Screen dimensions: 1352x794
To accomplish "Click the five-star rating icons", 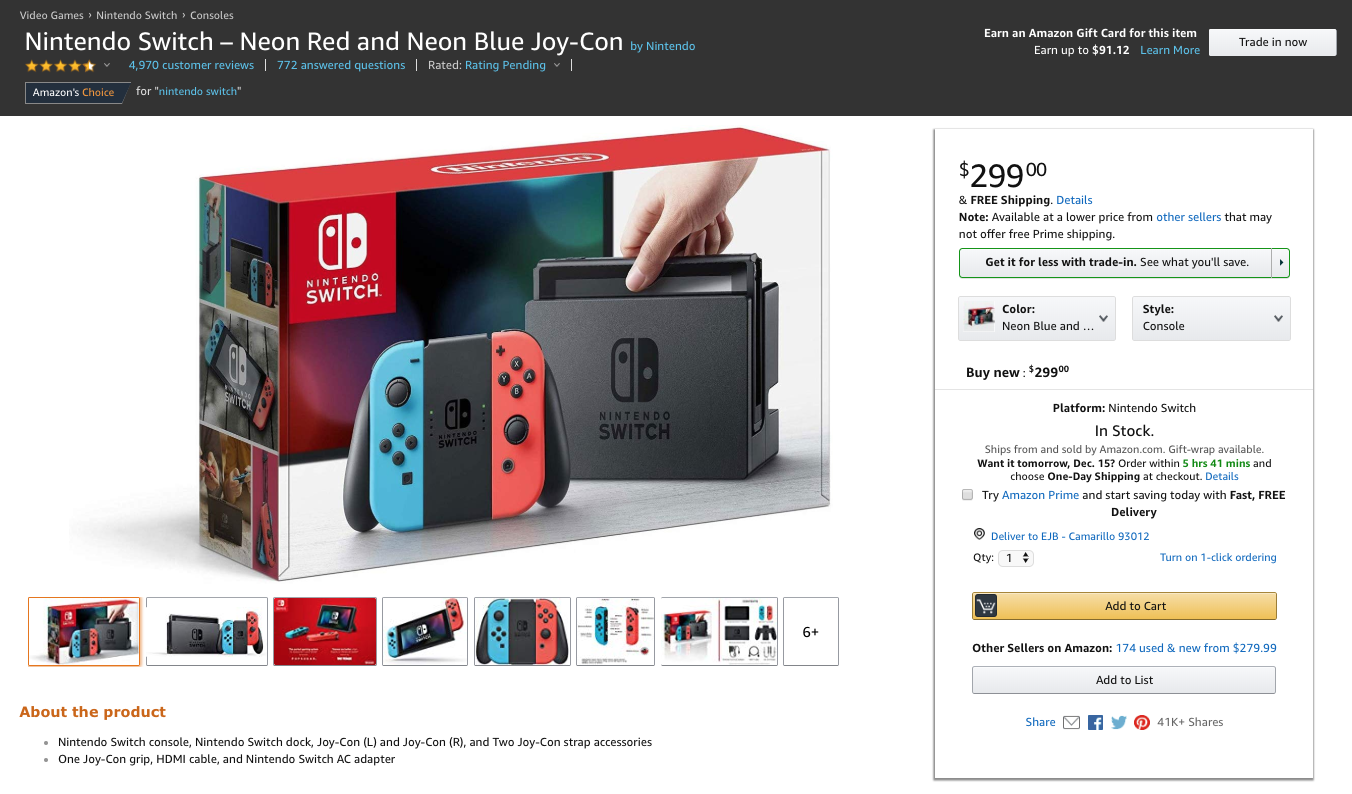I will pyautogui.click(x=61, y=66).
